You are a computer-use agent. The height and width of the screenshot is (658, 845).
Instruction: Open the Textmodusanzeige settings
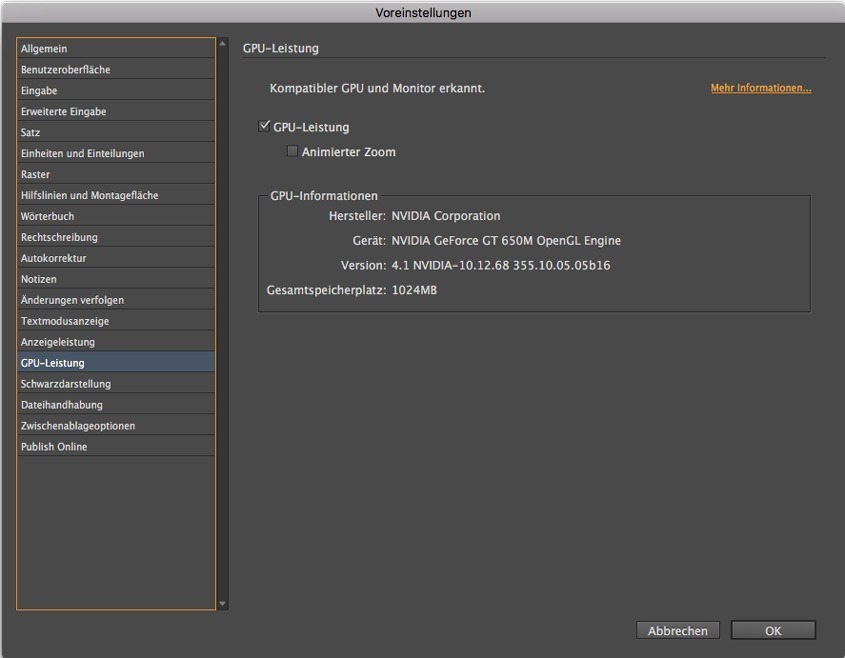[116, 321]
